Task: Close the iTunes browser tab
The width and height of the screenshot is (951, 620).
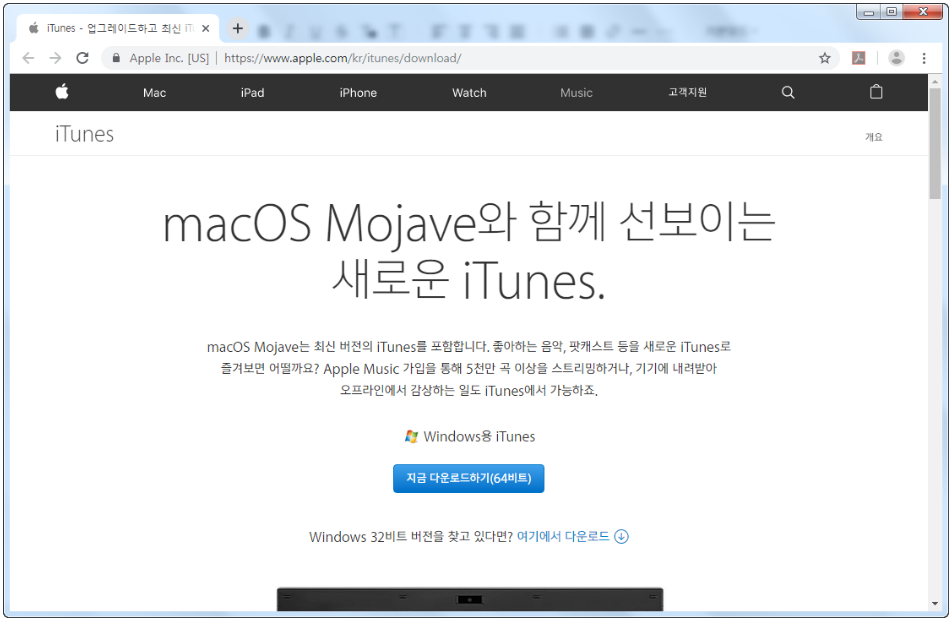Action: (x=206, y=28)
